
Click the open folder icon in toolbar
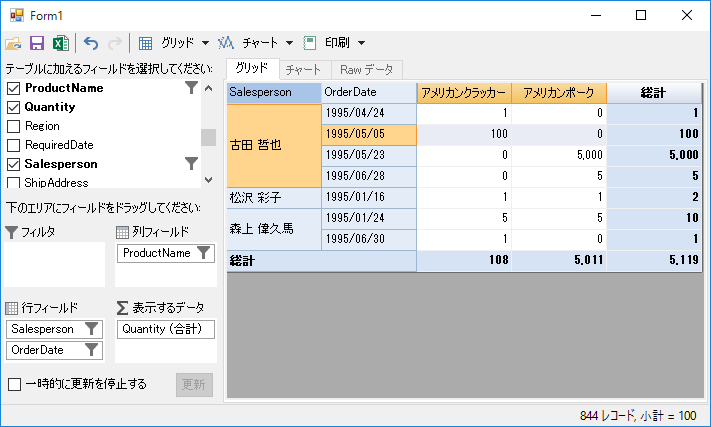(x=13, y=43)
